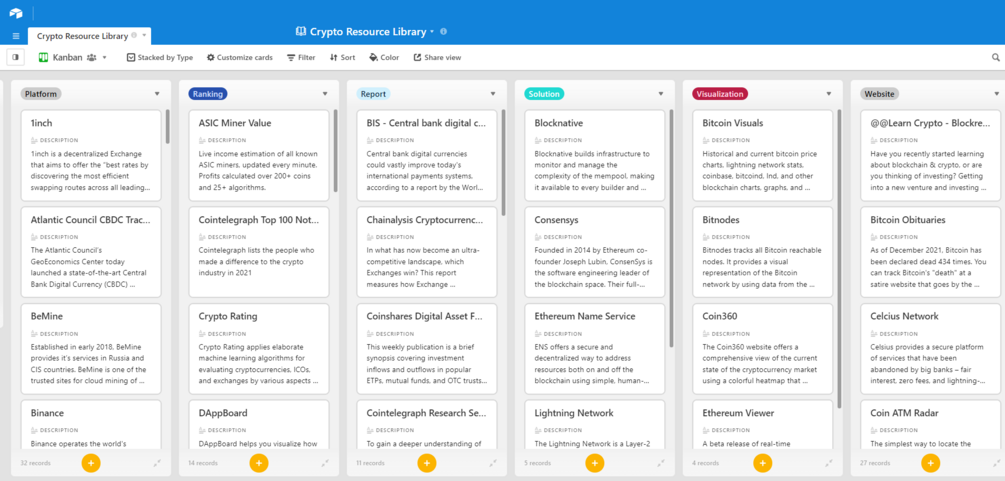Image resolution: width=1005 pixels, height=481 pixels.
Task: Click the Website stack label
Action: [879, 94]
